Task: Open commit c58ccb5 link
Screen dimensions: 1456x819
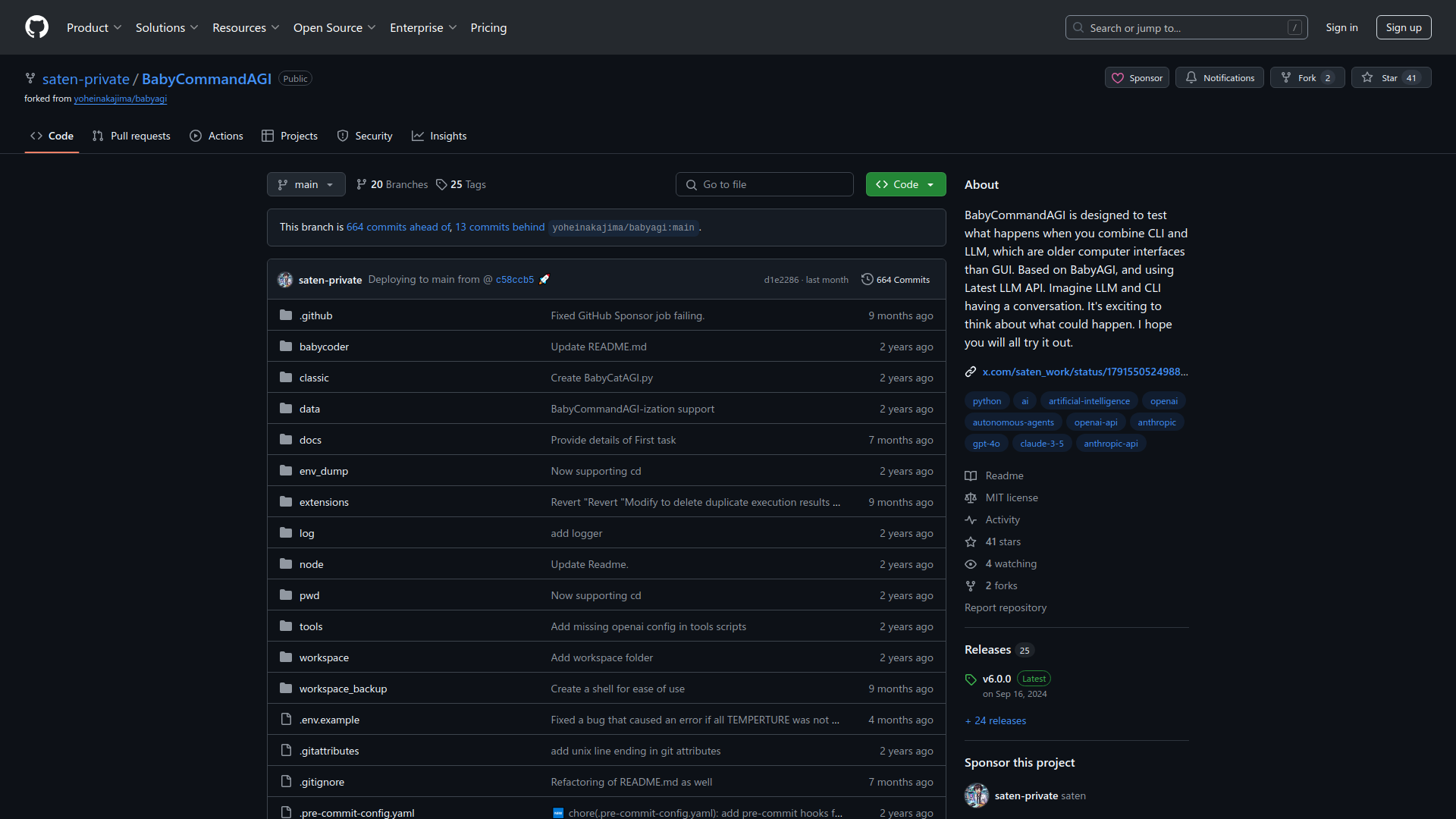Action: (x=515, y=280)
